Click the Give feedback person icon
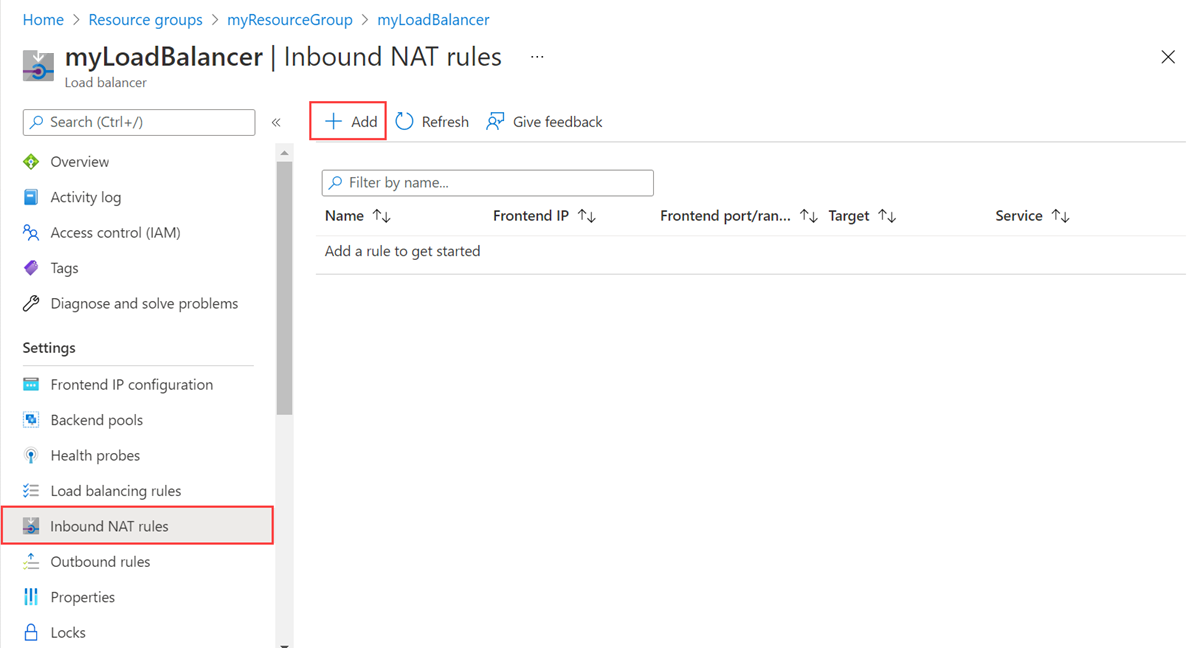The image size is (1200, 648). [495, 121]
